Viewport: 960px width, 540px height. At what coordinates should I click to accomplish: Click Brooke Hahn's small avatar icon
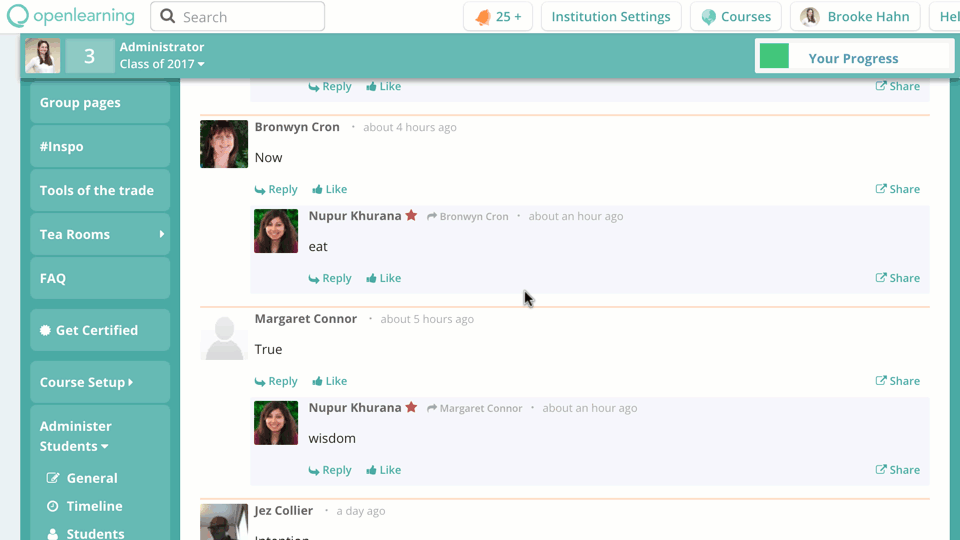tap(810, 17)
